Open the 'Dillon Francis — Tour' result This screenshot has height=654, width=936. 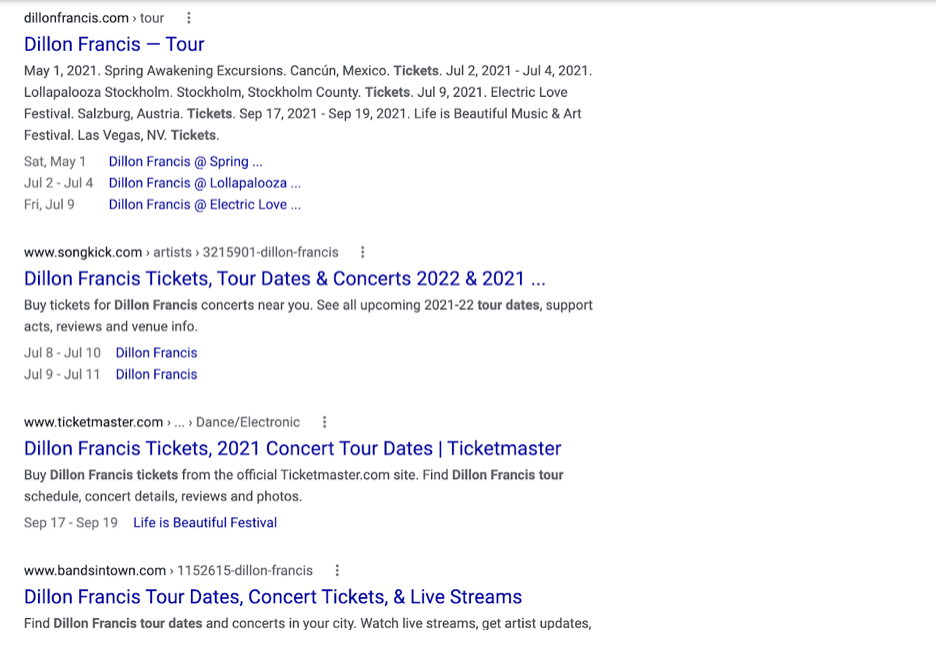[x=114, y=44]
